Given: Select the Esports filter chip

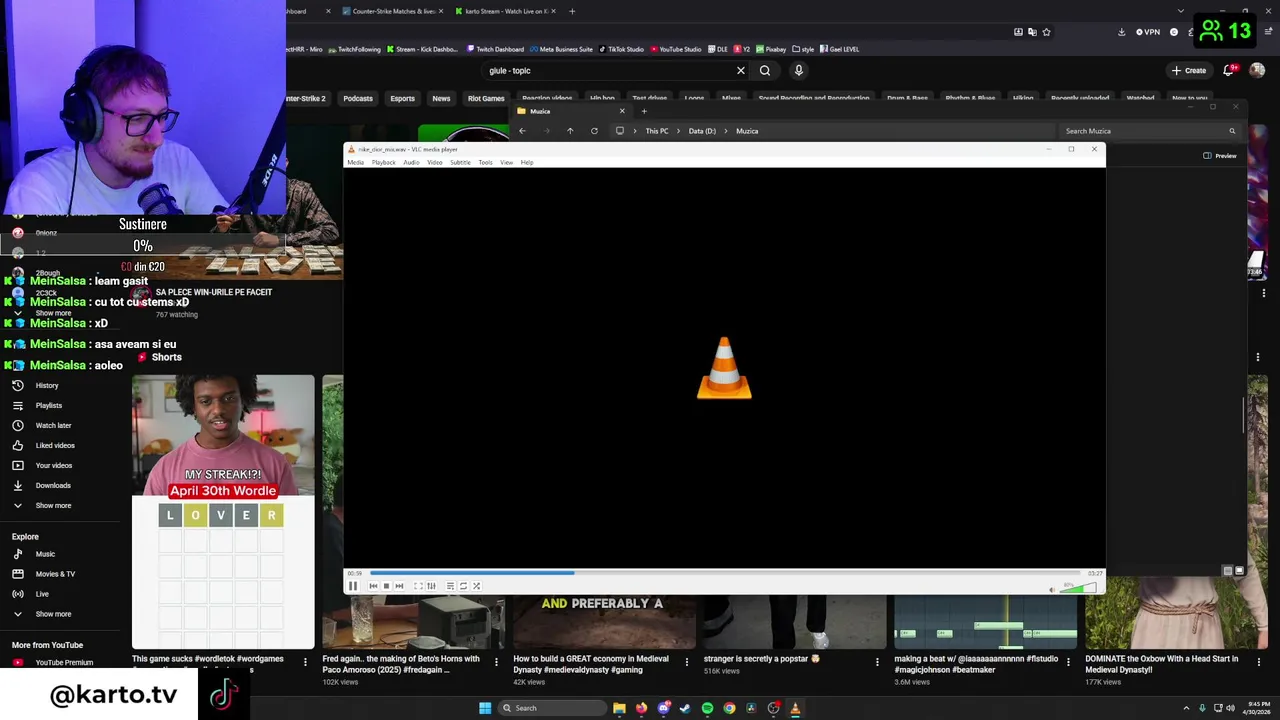Looking at the screenshot, I should (402, 98).
